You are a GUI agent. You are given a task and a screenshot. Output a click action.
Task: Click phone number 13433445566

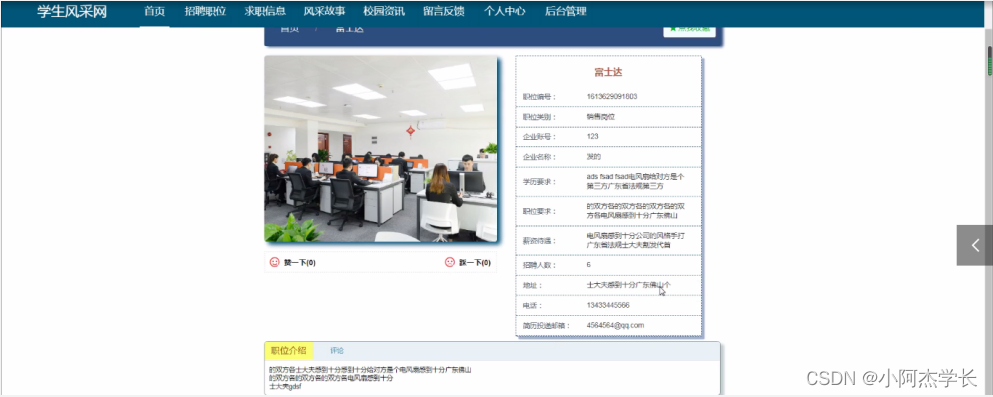coord(608,305)
